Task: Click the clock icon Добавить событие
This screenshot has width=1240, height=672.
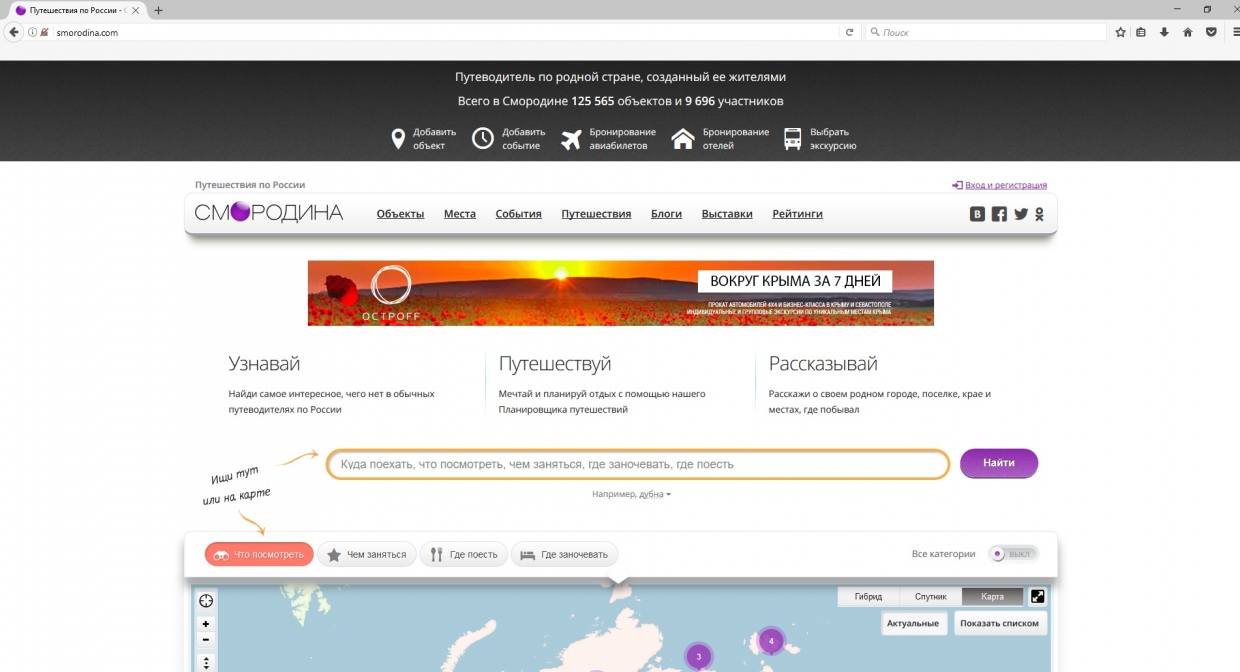Action: tap(483, 139)
